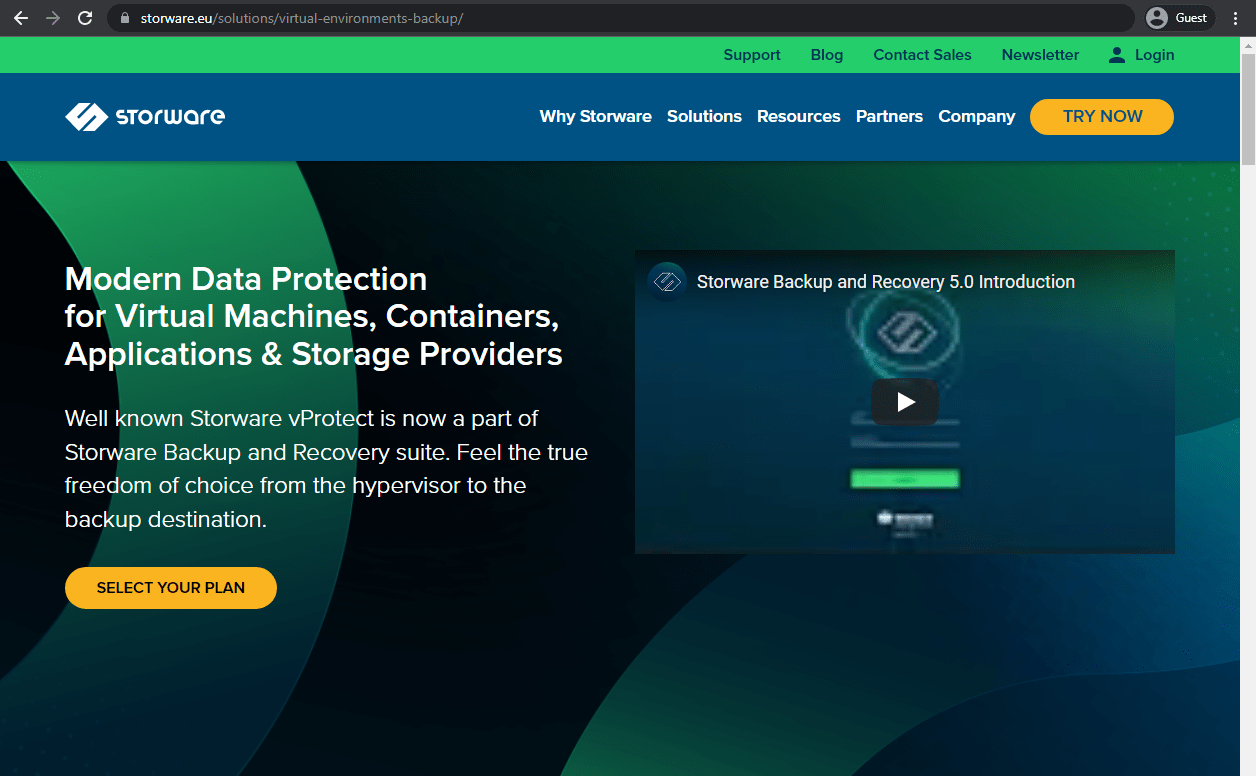
Task: Click the Storware icon inside the video player
Action: [x=666, y=282]
